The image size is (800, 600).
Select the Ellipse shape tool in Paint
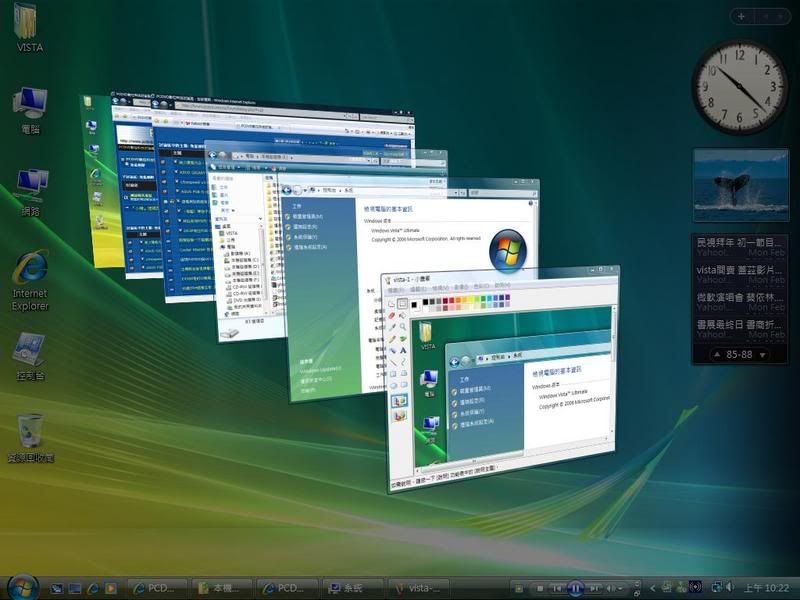pyautogui.click(x=393, y=386)
